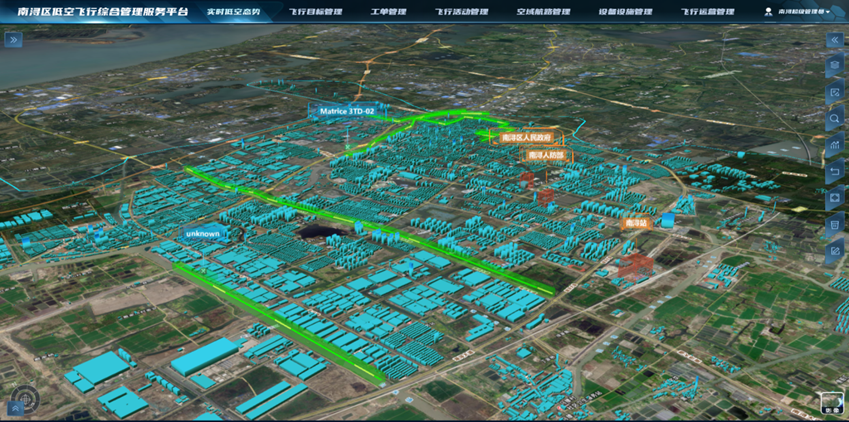
Task: Open the statistics chart tool
Action: pyautogui.click(x=834, y=146)
